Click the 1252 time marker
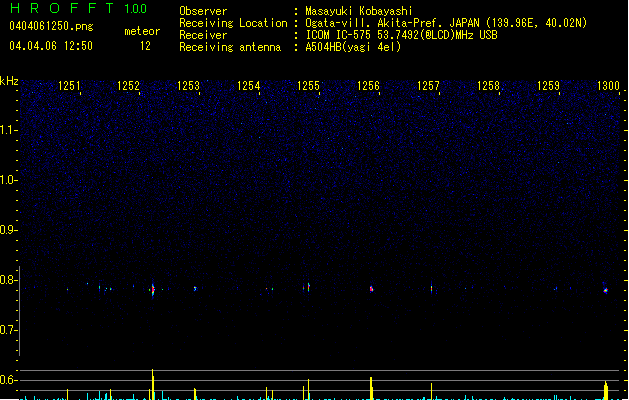The height and width of the screenshot is (400, 629). coord(128,86)
